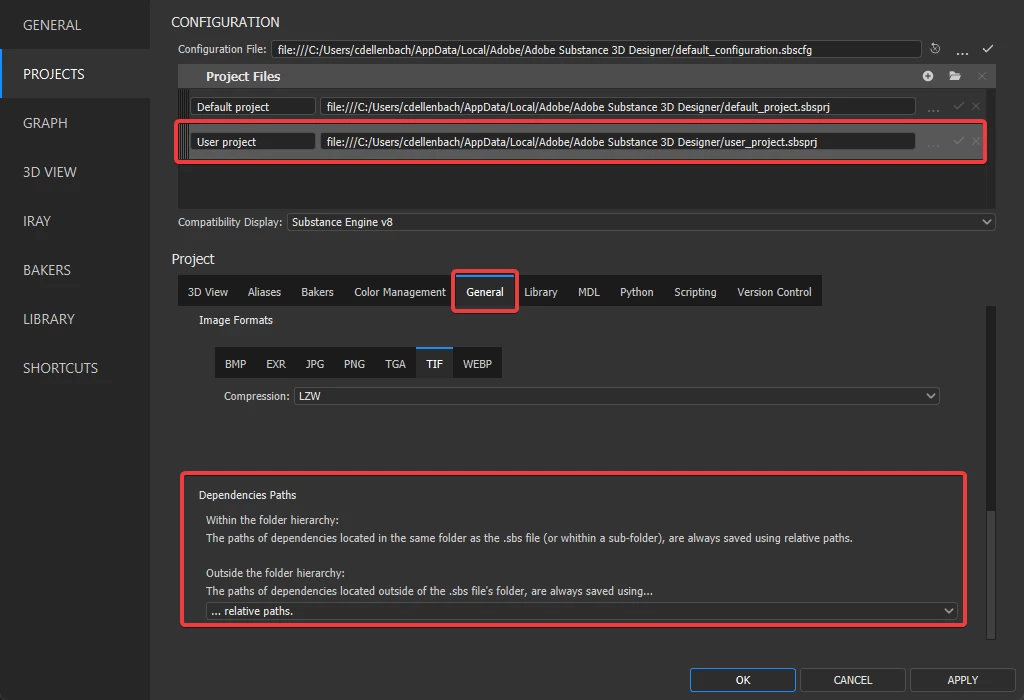Go to GENERAL preferences section
The image size is (1024, 700).
pyautogui.click(x=75, y=25)
